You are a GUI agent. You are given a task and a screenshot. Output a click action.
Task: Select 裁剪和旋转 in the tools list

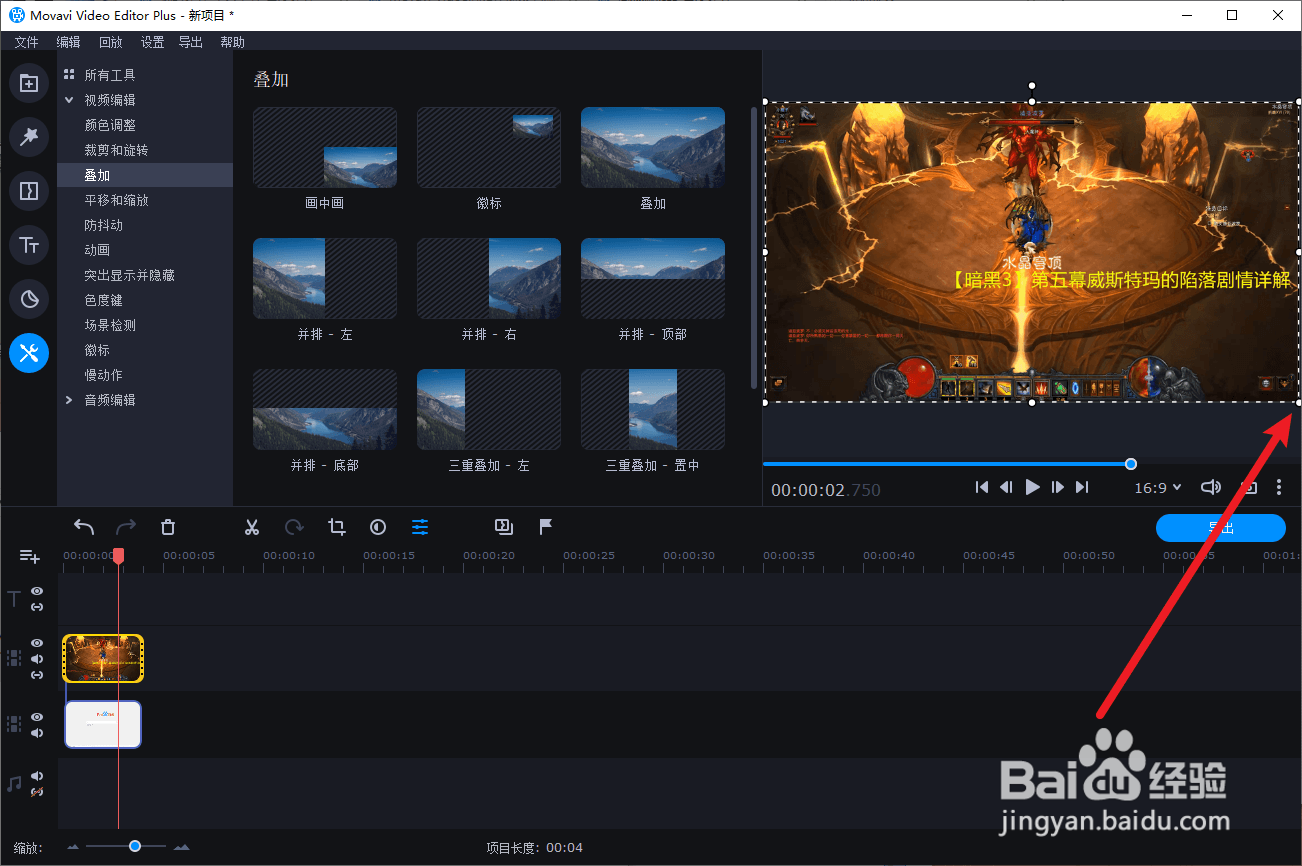(x=116, y=150)
